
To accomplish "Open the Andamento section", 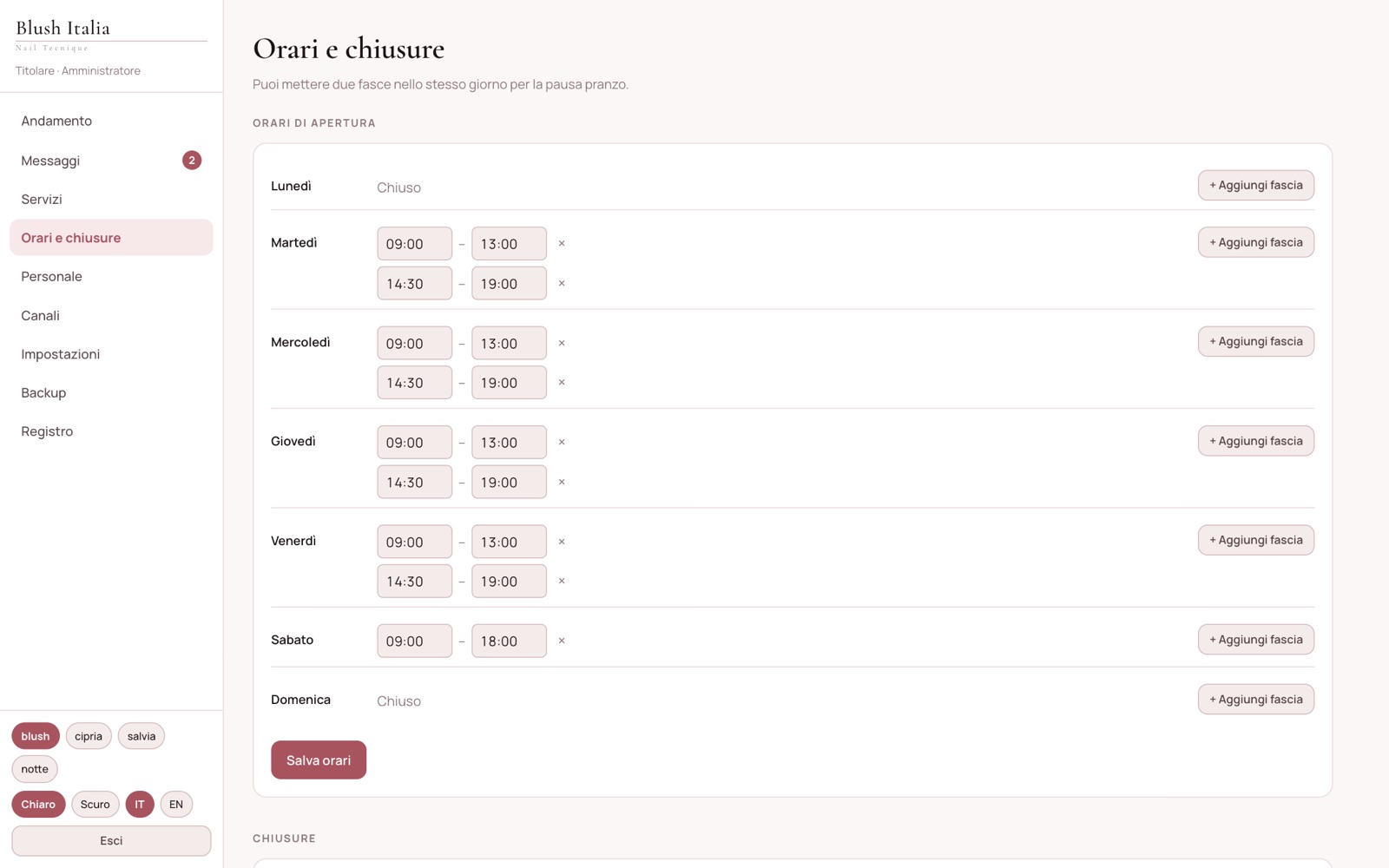I will coord(111,121).
